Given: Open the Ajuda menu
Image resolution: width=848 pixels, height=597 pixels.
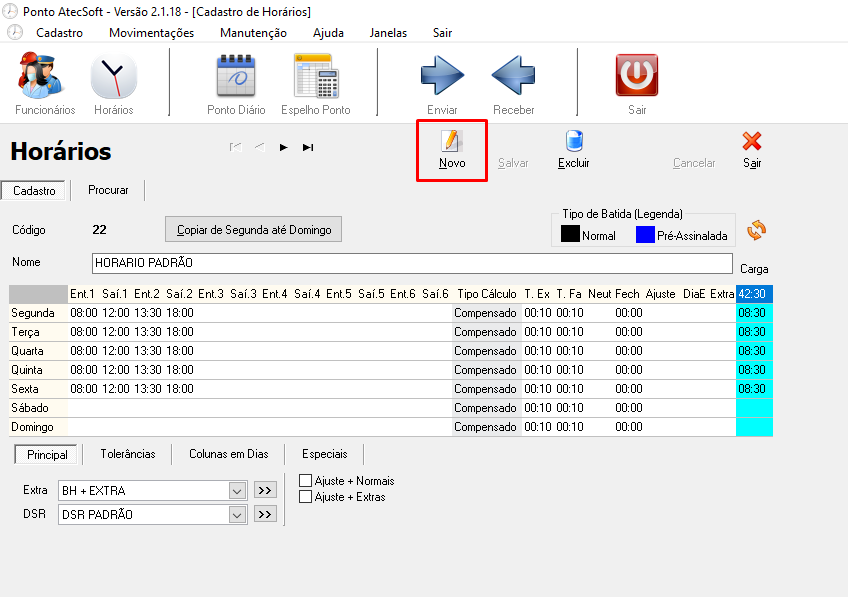Looking at the screenshot, I should click(x=328, y=32).
